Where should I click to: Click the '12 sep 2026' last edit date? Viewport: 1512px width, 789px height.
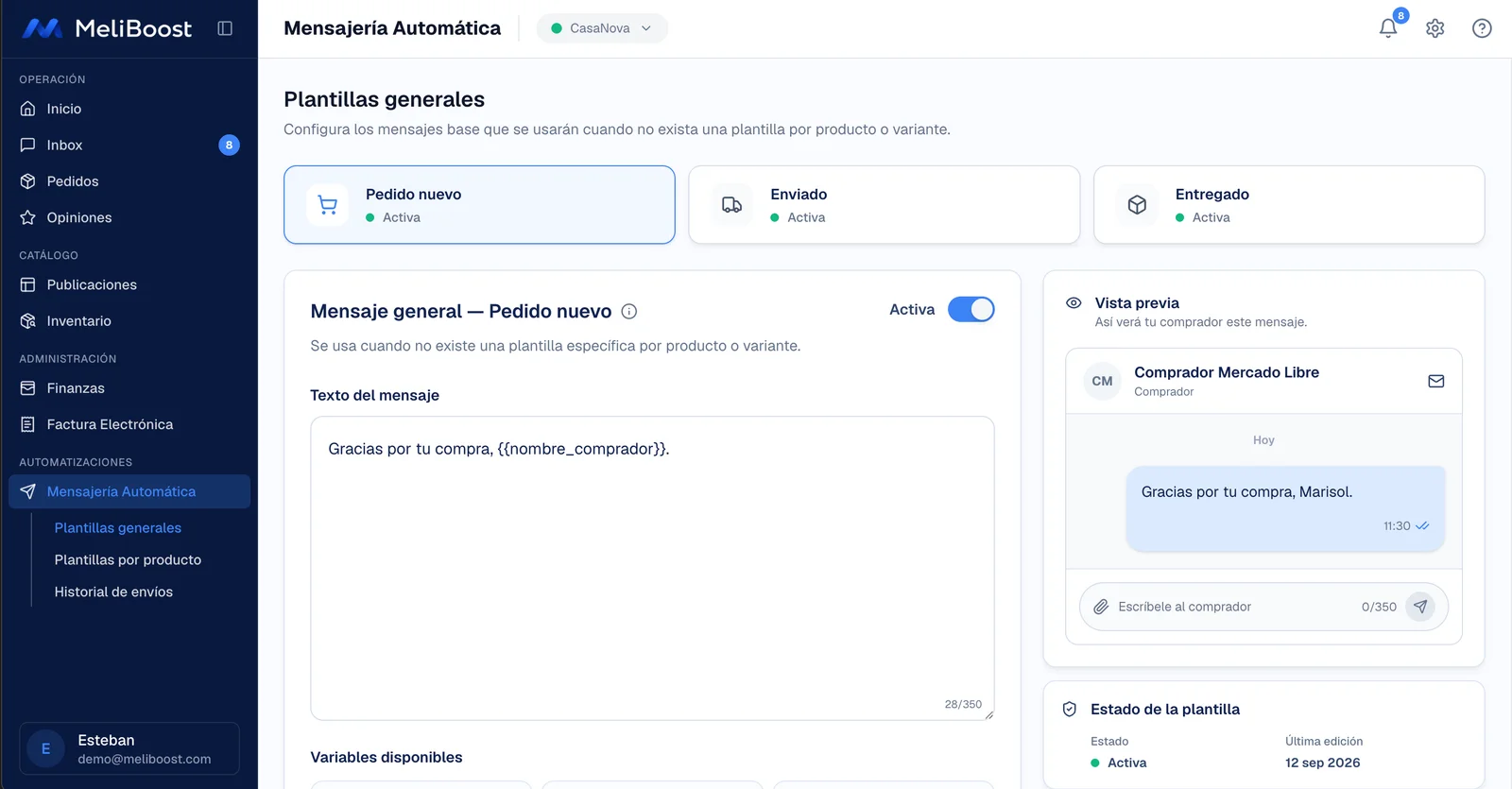click(x=1323, y=763)
